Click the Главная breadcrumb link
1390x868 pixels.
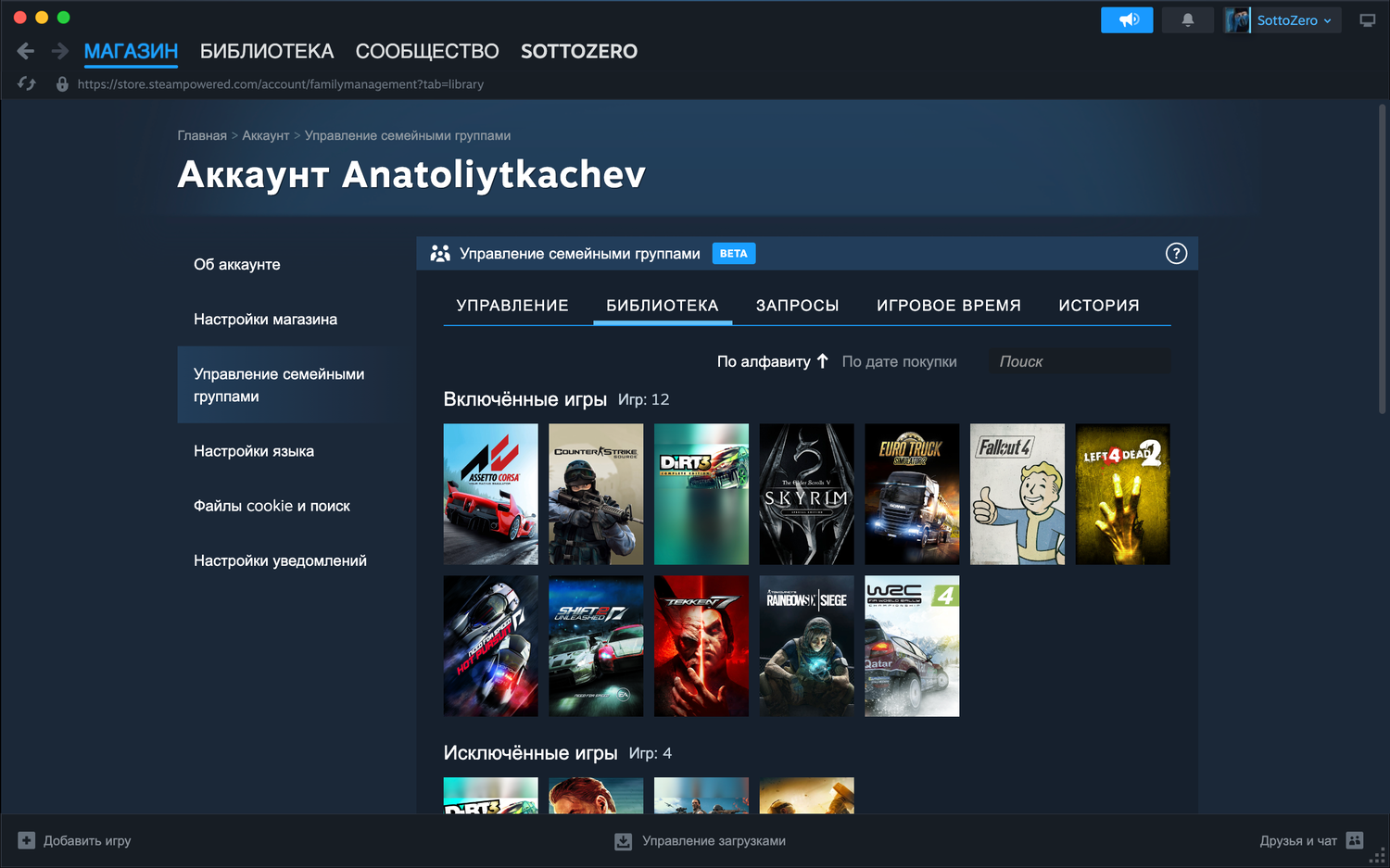202,135
